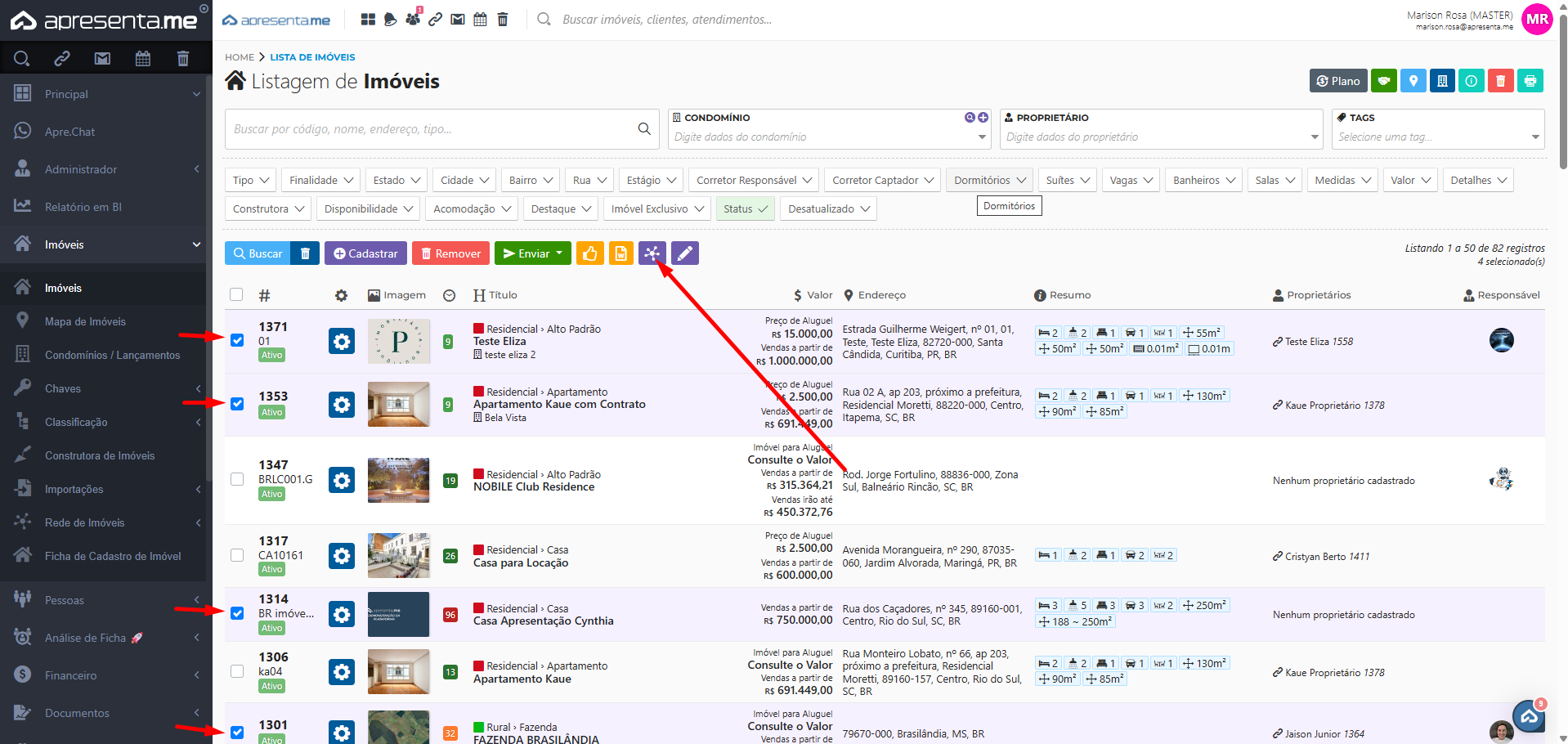Screen dimensions: 1568x744
Task: Open gear settings for property 1371
Action: click(x=342, y=341)
